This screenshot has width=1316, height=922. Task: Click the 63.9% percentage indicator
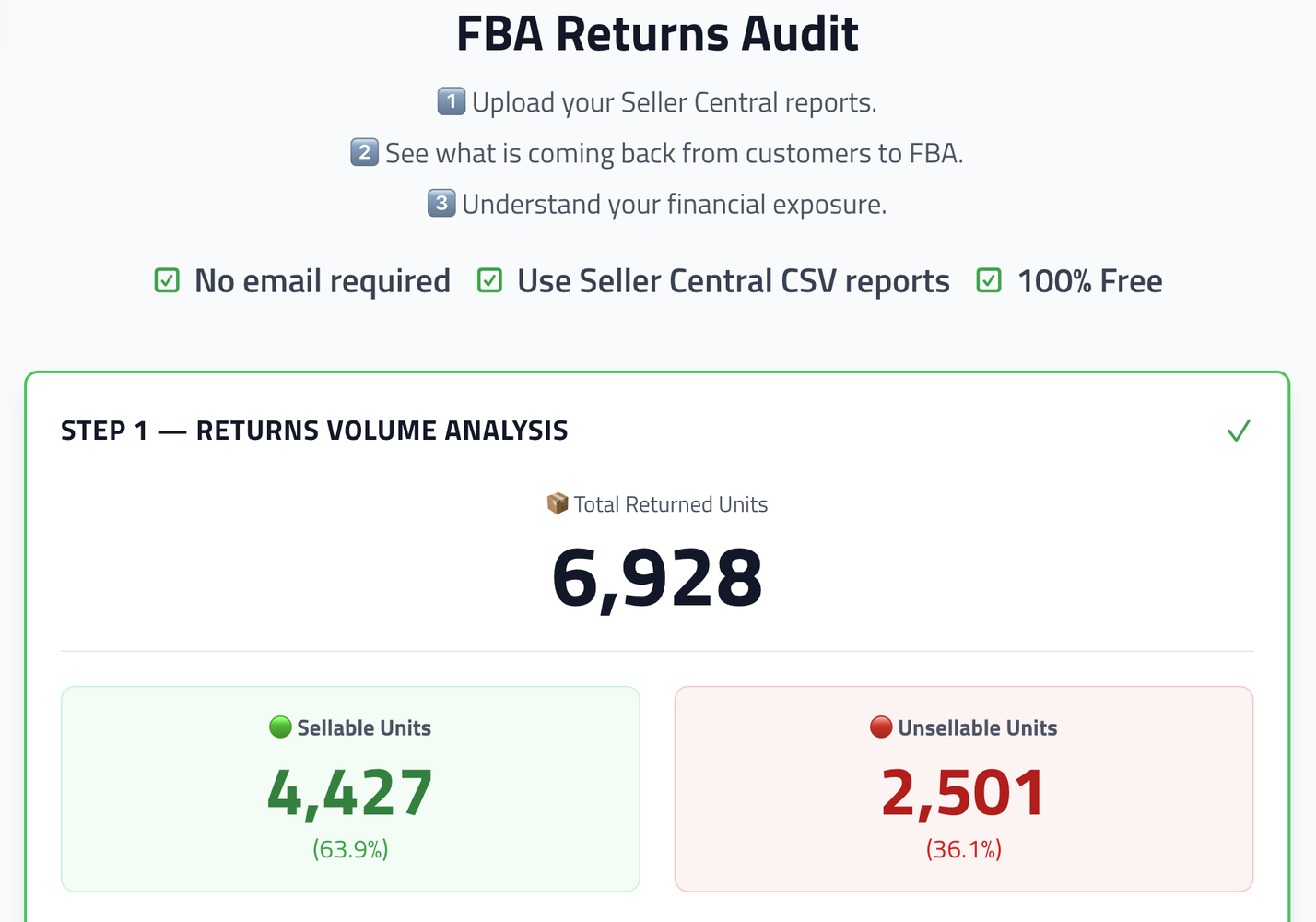[350, 849]
